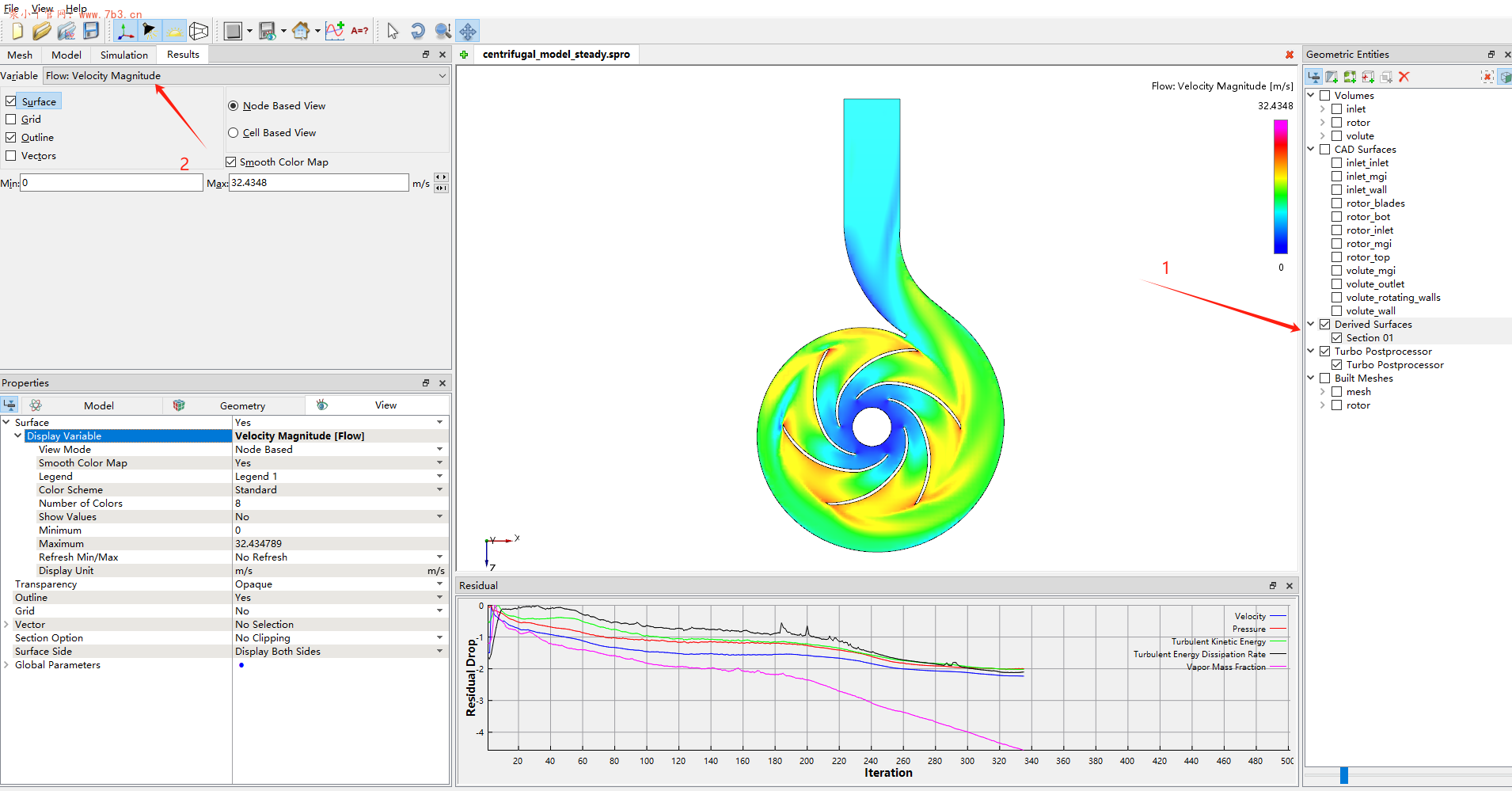Open the Geometry properties tab
This screenshot has width=1512, height=791.
click(242, 405)
